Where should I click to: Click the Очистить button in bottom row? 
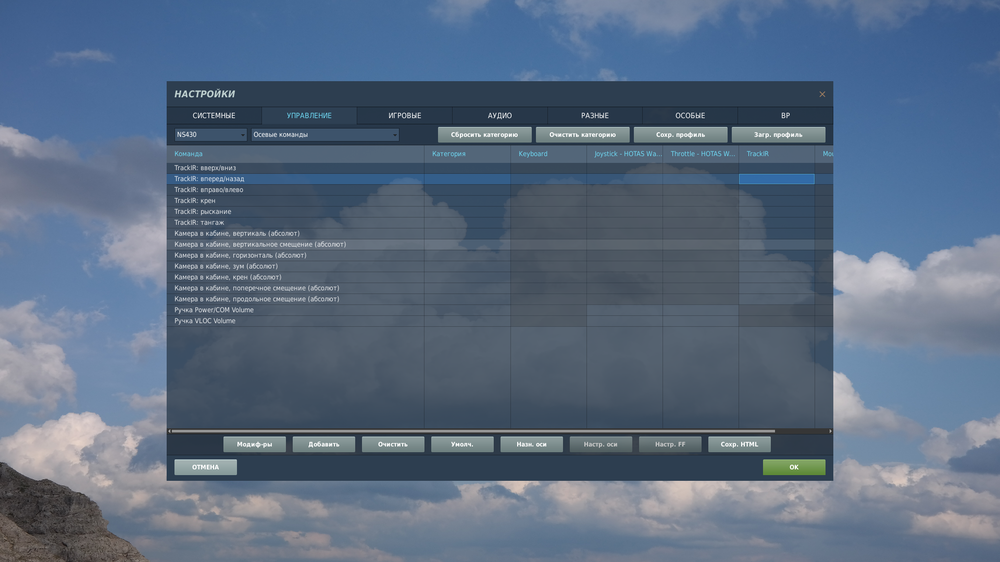pos(393,444)
